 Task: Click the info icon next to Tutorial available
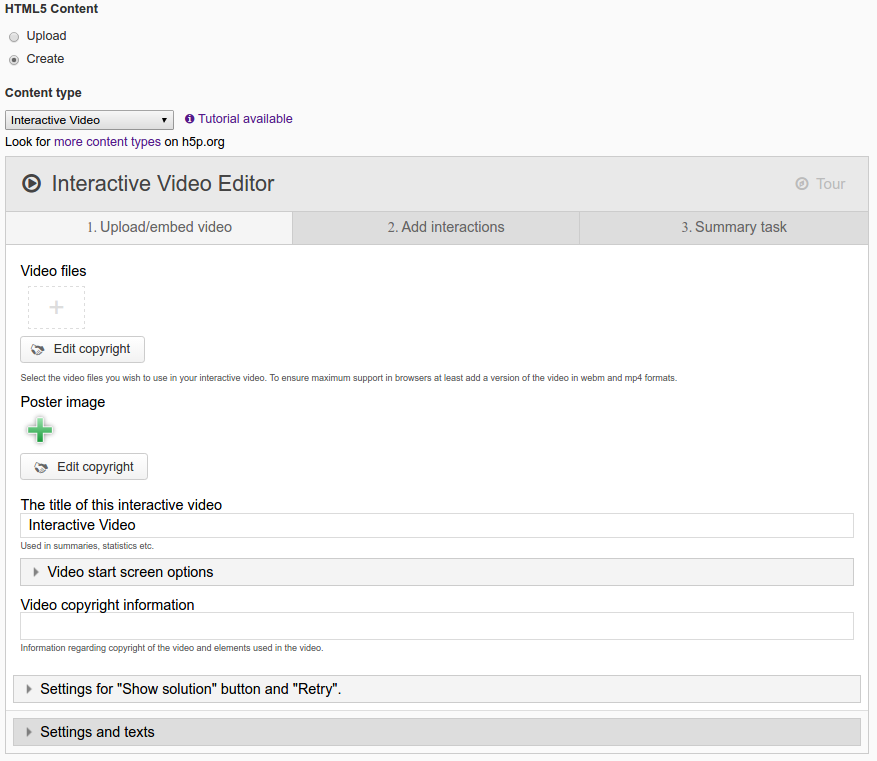[x=190, y=119]
